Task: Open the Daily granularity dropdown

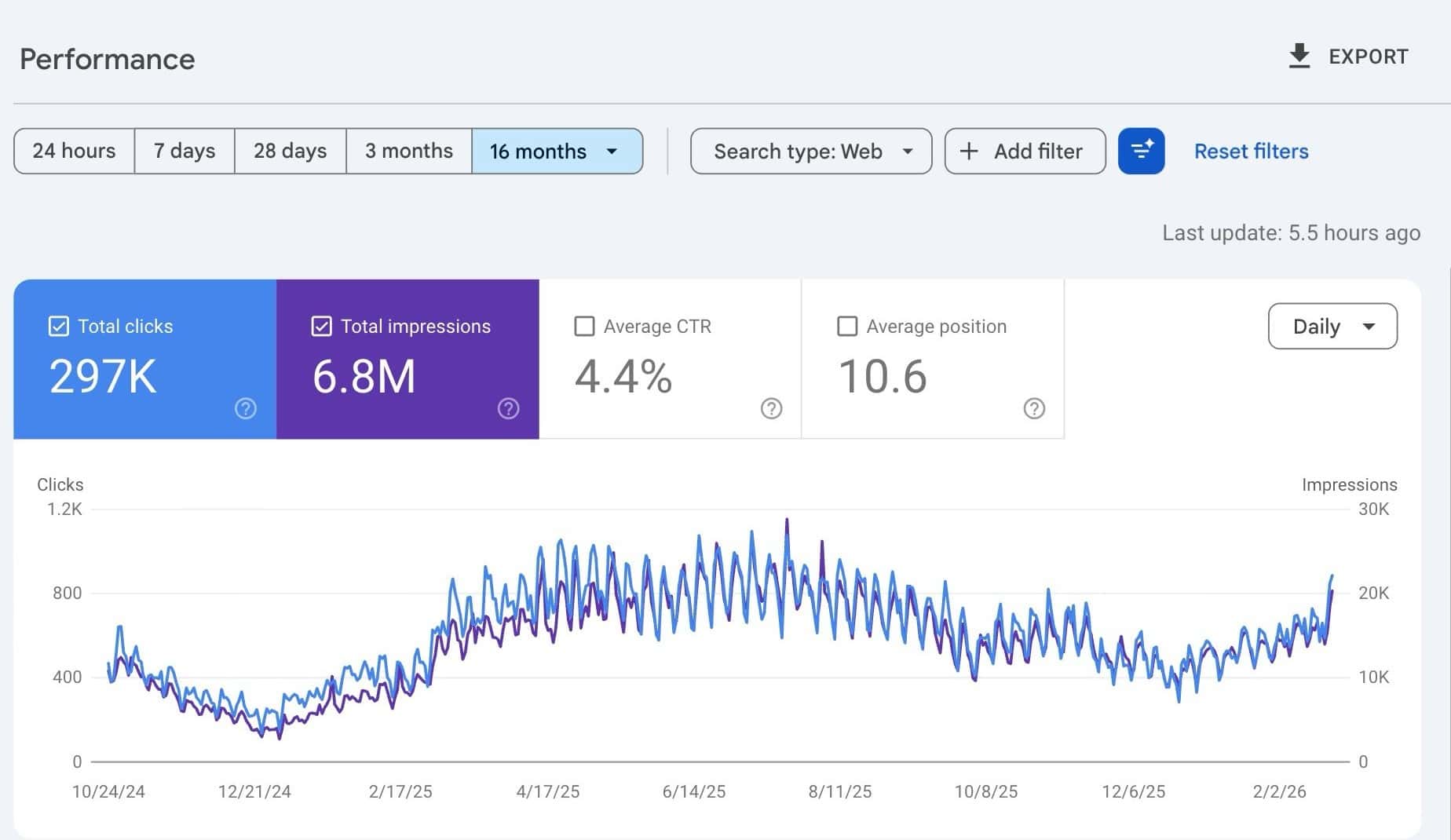Action: [1332, 326]
